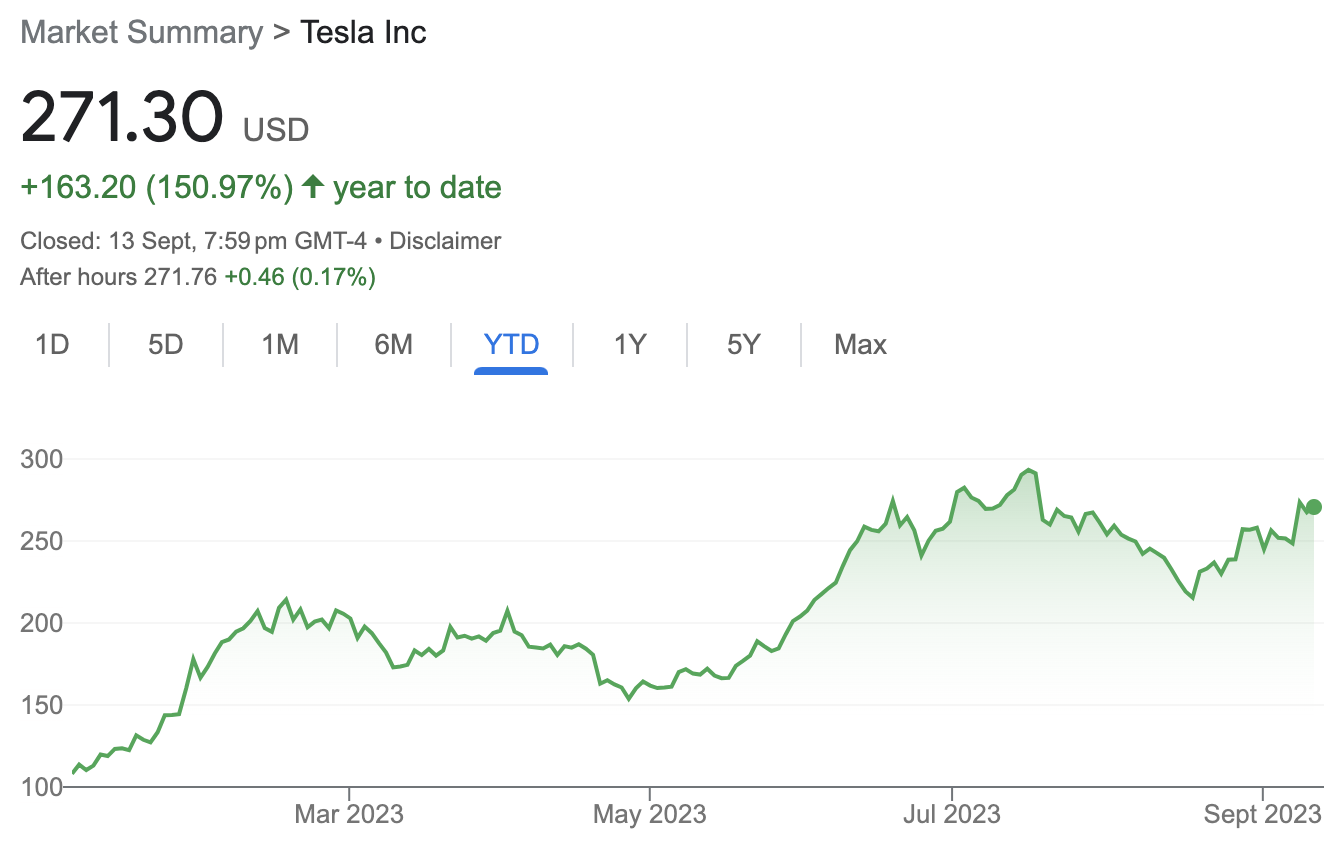1338x846 pixels.
Task: Click the USD currency label
Action: tap(276, 130)
